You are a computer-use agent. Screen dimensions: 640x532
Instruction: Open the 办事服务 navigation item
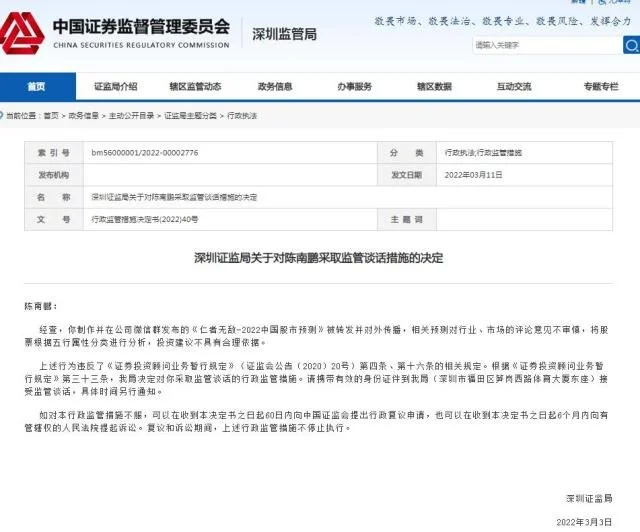(356, 86)
